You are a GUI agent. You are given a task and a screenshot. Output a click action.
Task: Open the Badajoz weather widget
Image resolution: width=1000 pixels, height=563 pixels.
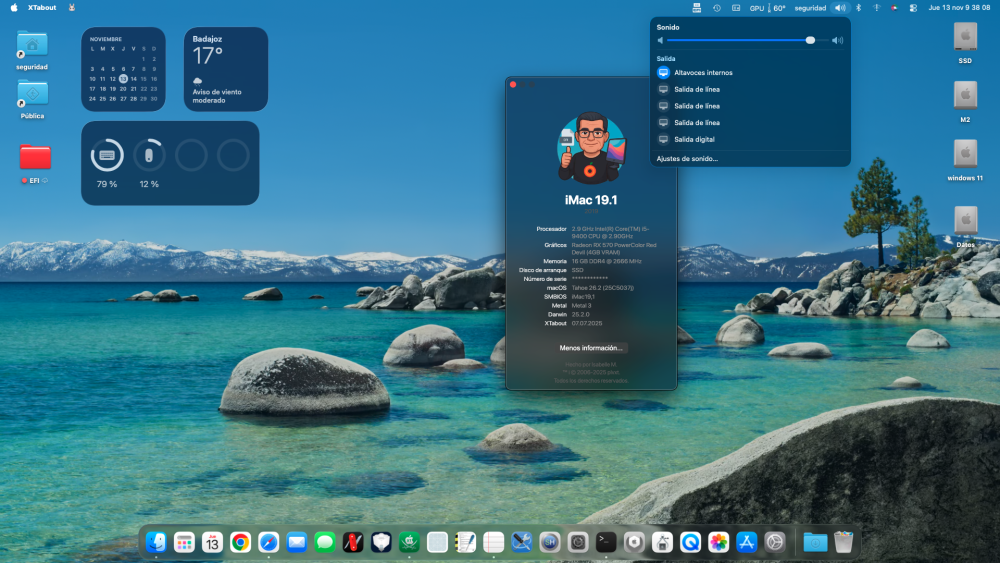tap(226, 69)
